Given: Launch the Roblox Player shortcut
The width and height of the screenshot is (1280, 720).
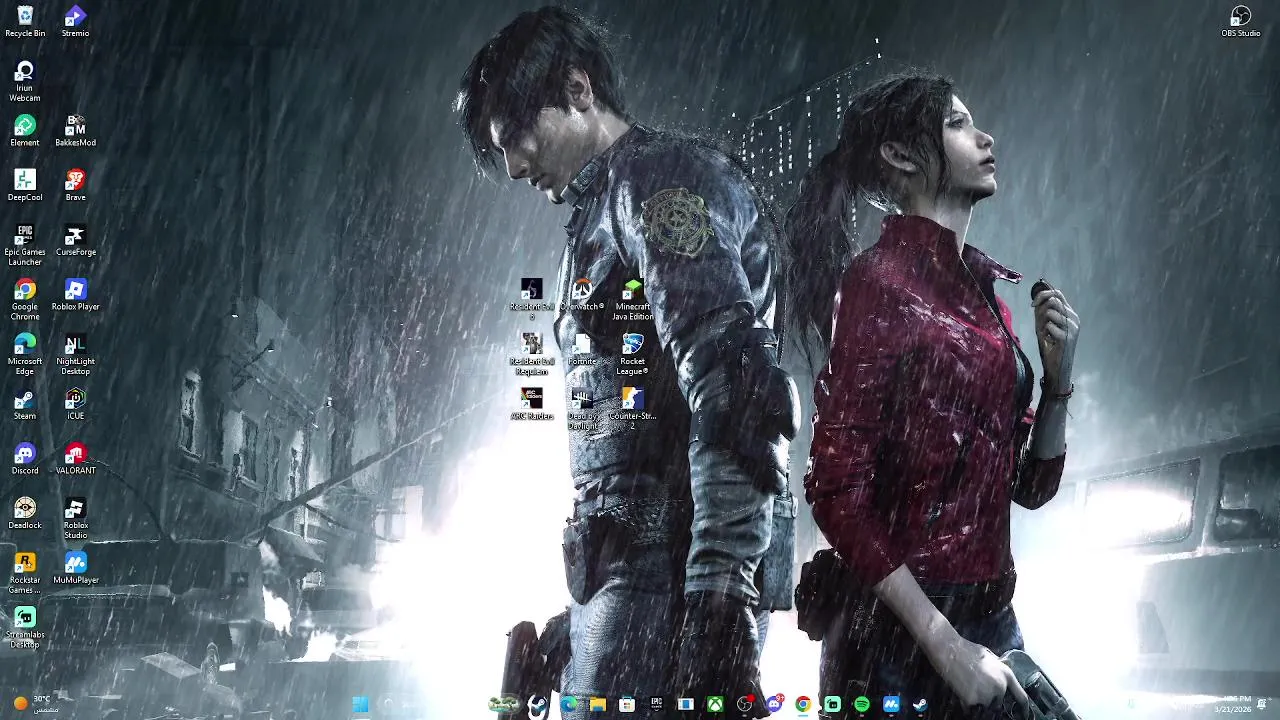Looking at the screenshot, I should pos(75,296).
